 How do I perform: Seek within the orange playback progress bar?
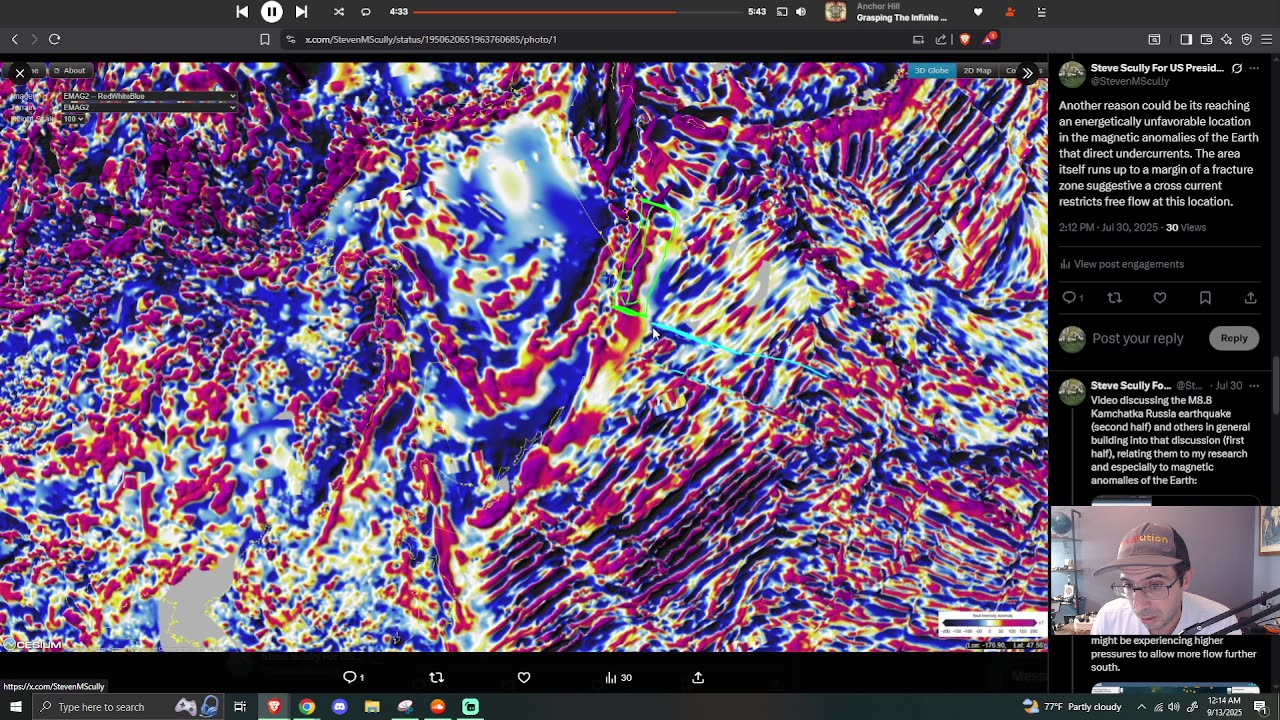578,12
